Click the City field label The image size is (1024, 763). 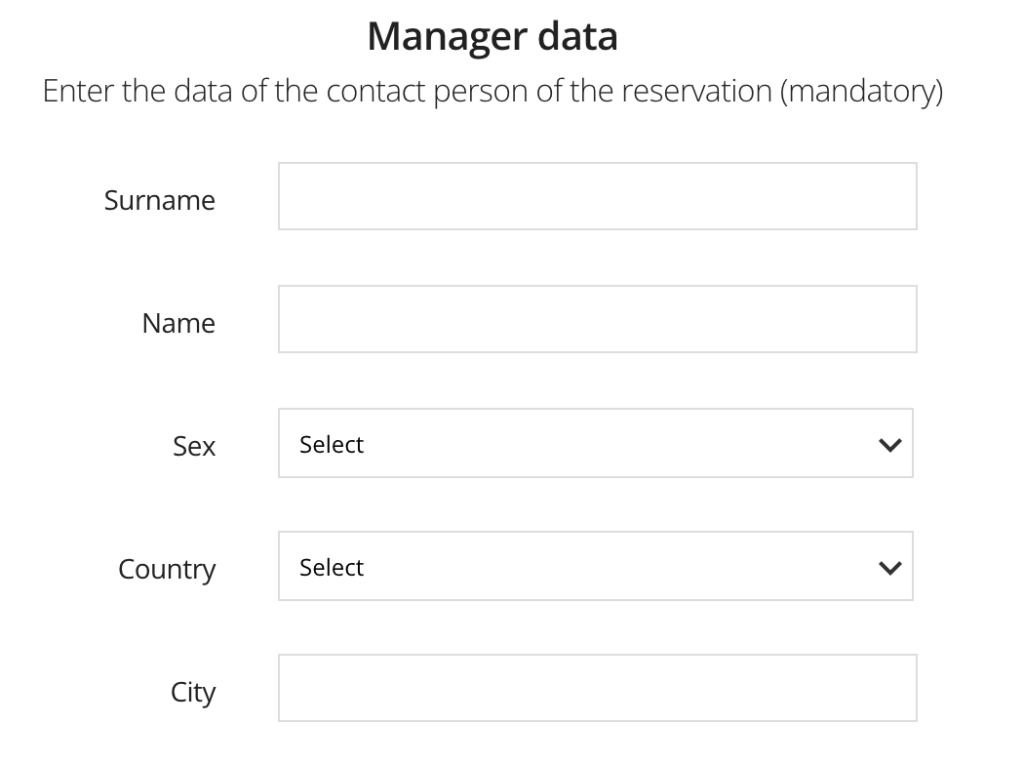click(196, 692)
